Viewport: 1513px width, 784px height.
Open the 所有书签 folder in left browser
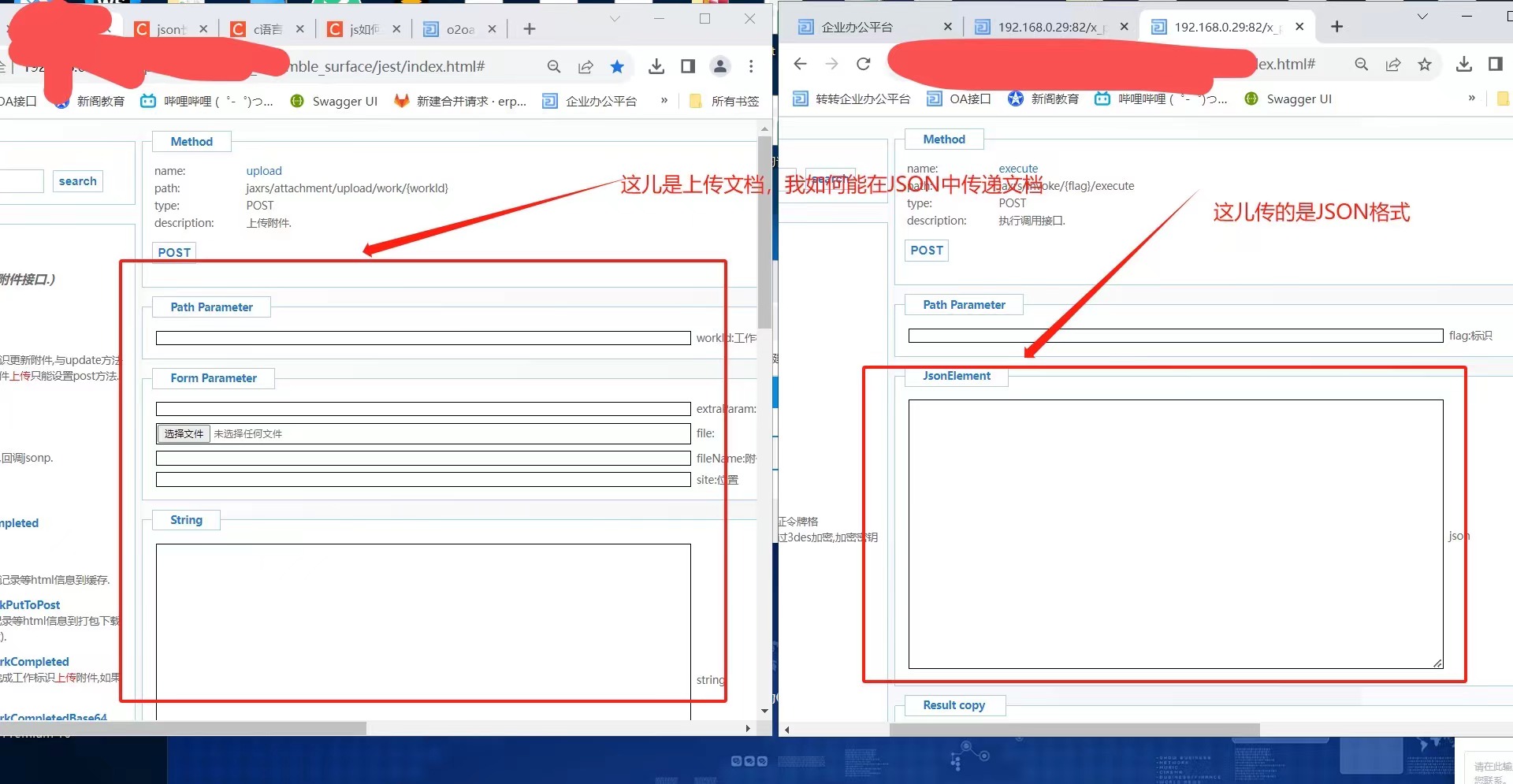click(x=724, y=101)
